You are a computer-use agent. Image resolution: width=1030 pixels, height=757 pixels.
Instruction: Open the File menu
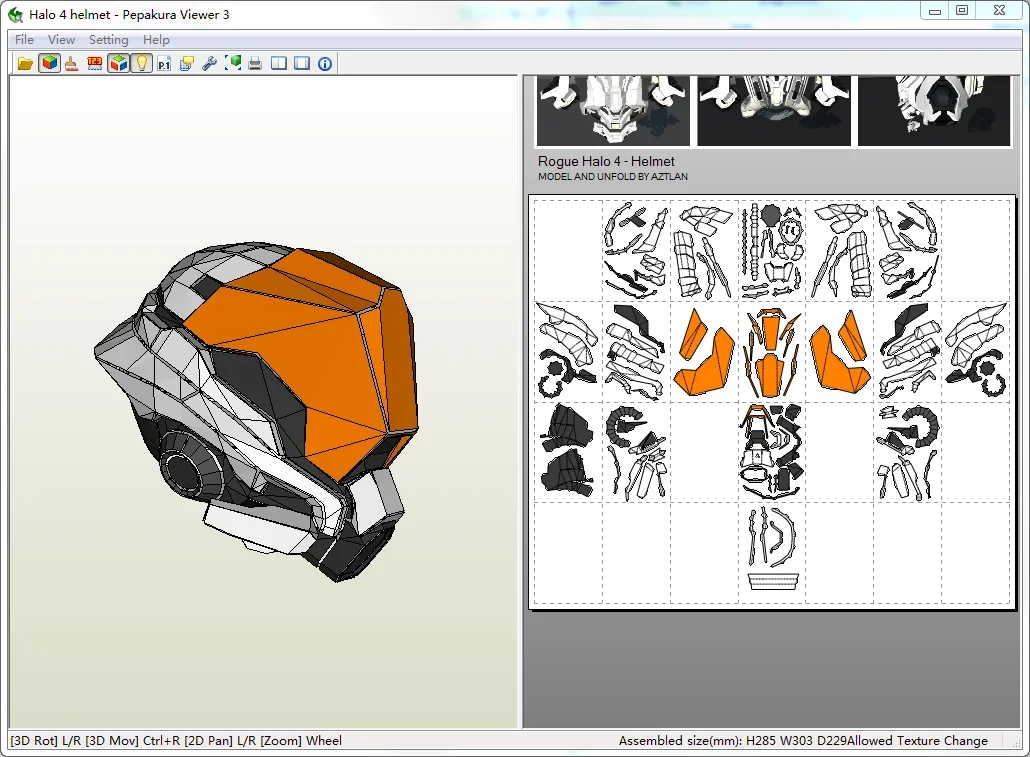24,39
